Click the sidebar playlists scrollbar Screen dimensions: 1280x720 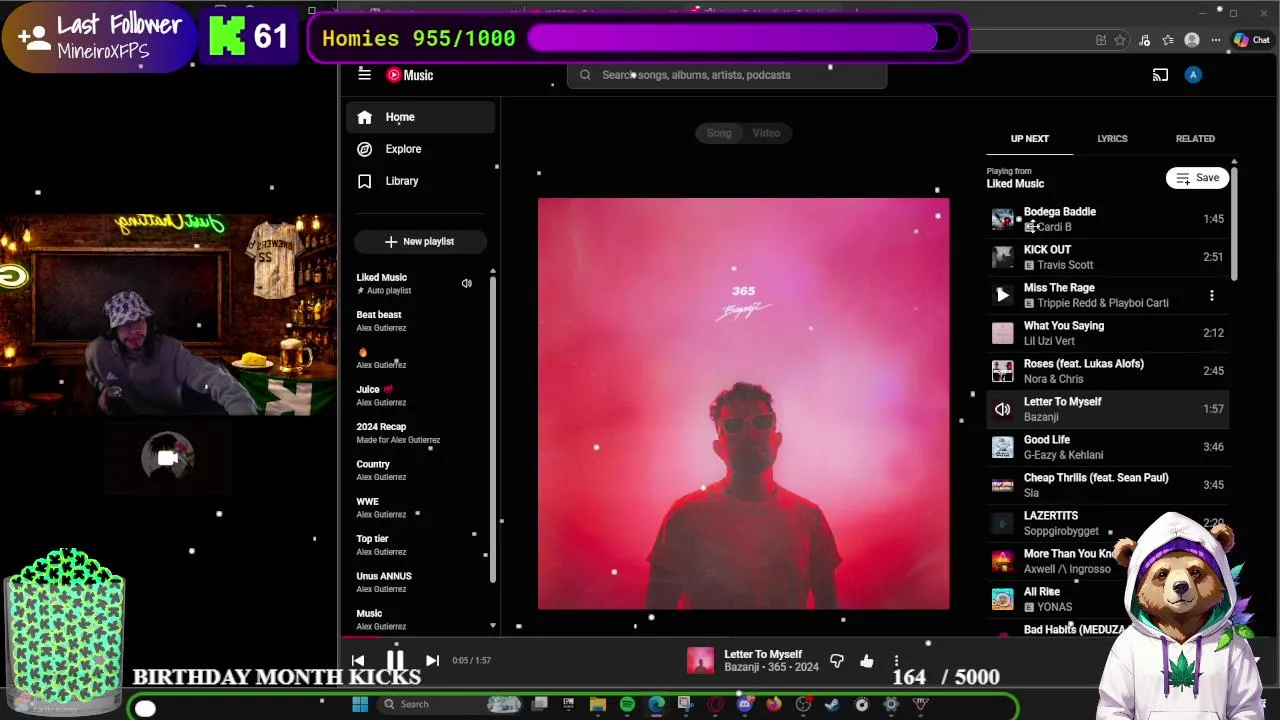click(x=492, y=430)
